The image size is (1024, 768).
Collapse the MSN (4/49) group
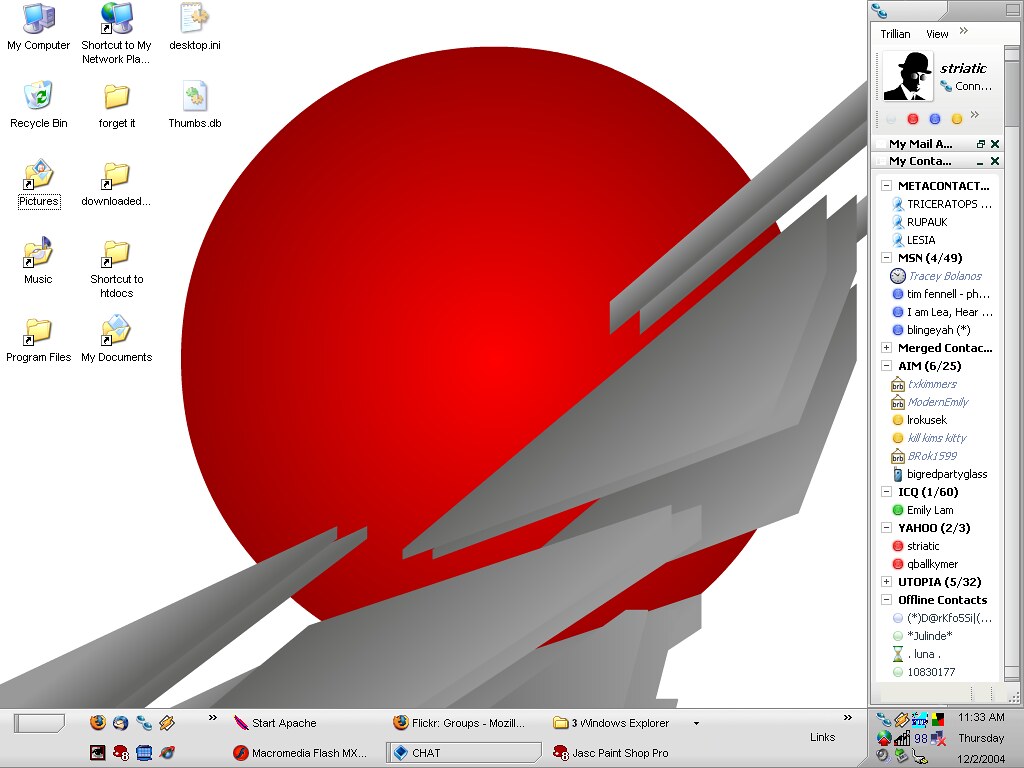[x=886, y=257]
